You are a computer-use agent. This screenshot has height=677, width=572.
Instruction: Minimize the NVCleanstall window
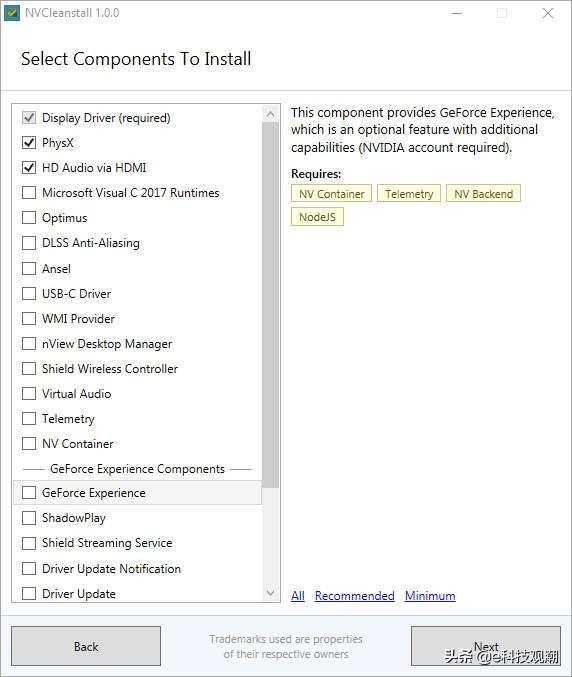click(457, 13)
